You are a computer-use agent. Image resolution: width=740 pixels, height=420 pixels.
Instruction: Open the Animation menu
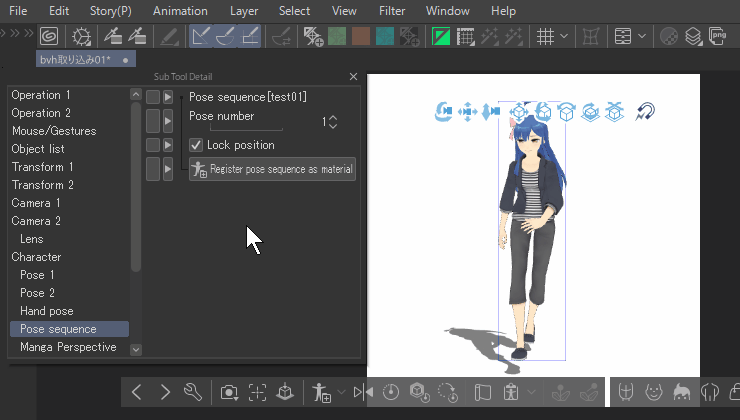(180, 11)
